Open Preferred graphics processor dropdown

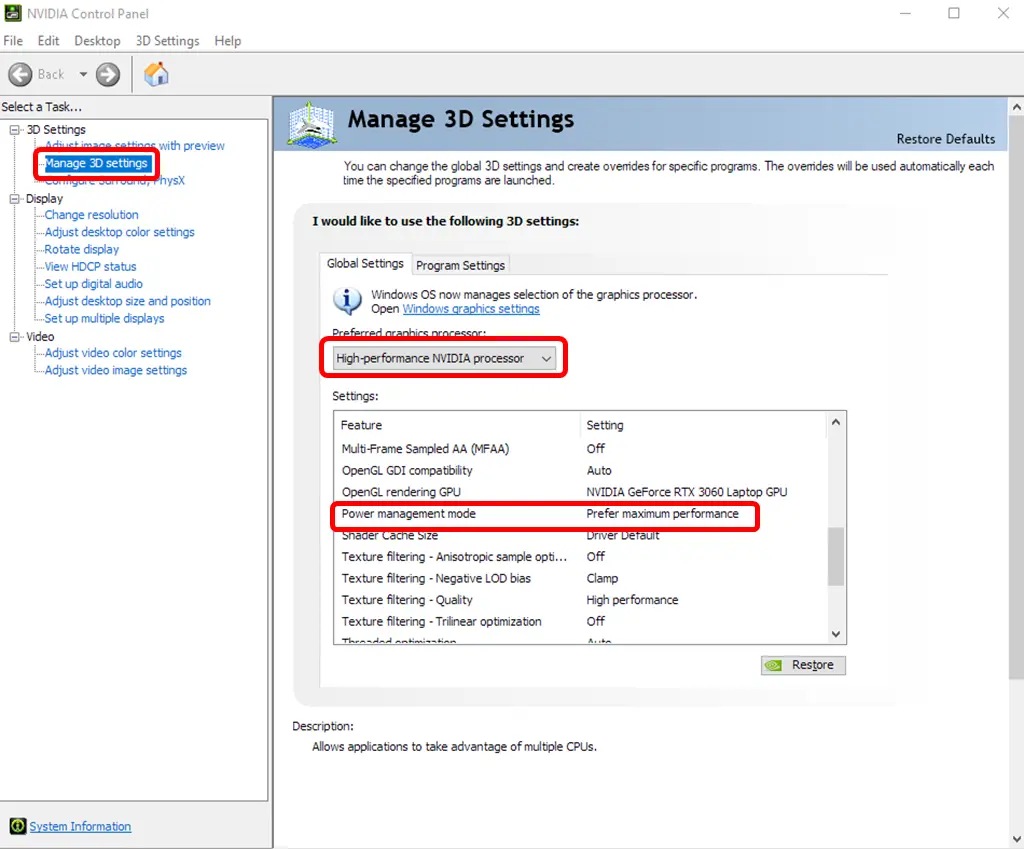pos(444,358)
